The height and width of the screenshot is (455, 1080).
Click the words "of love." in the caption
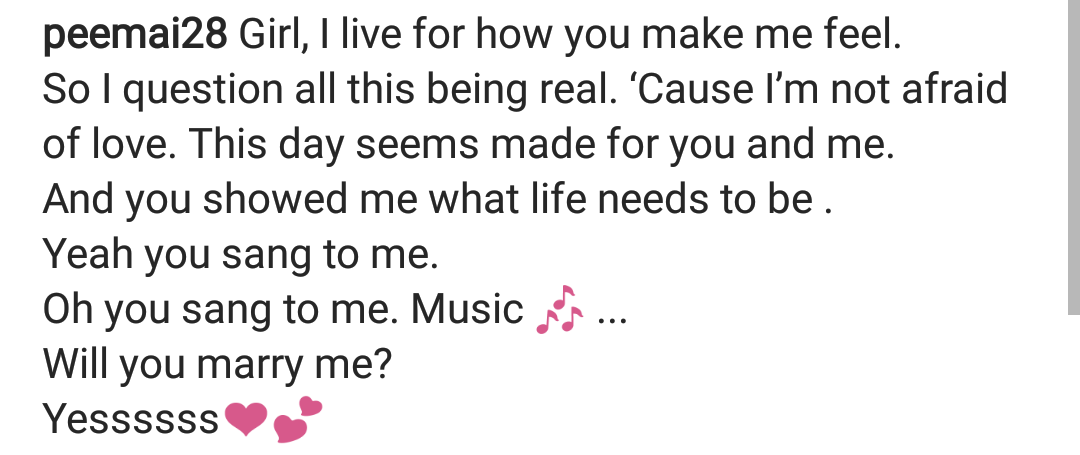tap(109, 145)
